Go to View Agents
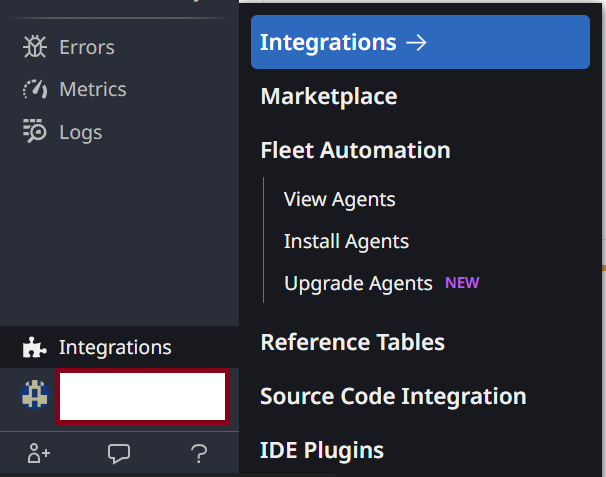The height and width of the screenshot is (477, 606). pyautogui.click(x=339, y=199)
